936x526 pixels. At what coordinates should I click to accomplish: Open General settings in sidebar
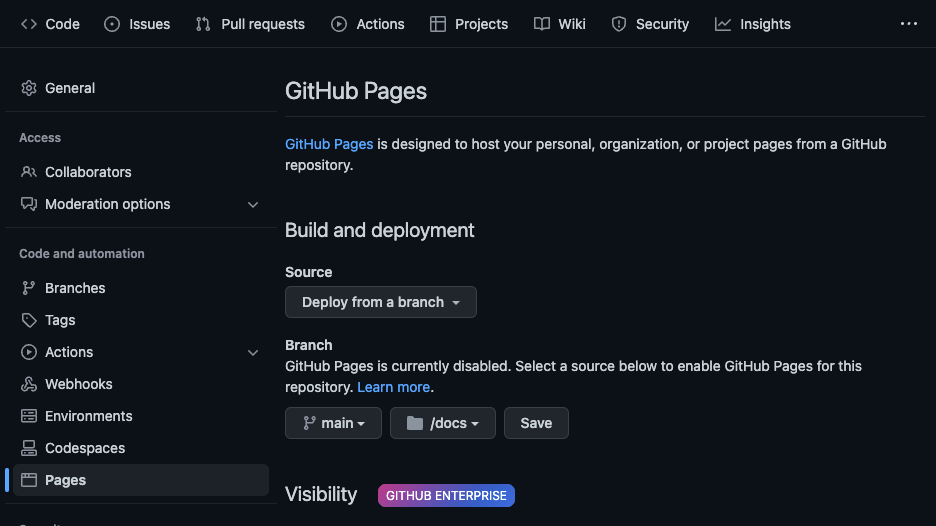click(x=141, y=88)
